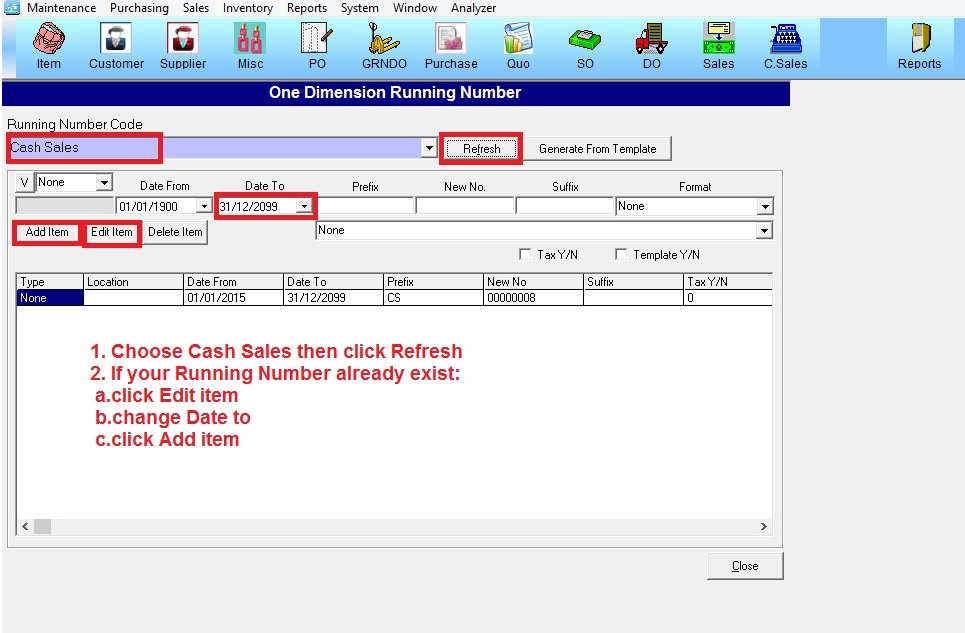The width and height of the screenshot is (965, 633).
Task: Expand the Running Number Code dropdown
Action: click(x=429, y=149)
